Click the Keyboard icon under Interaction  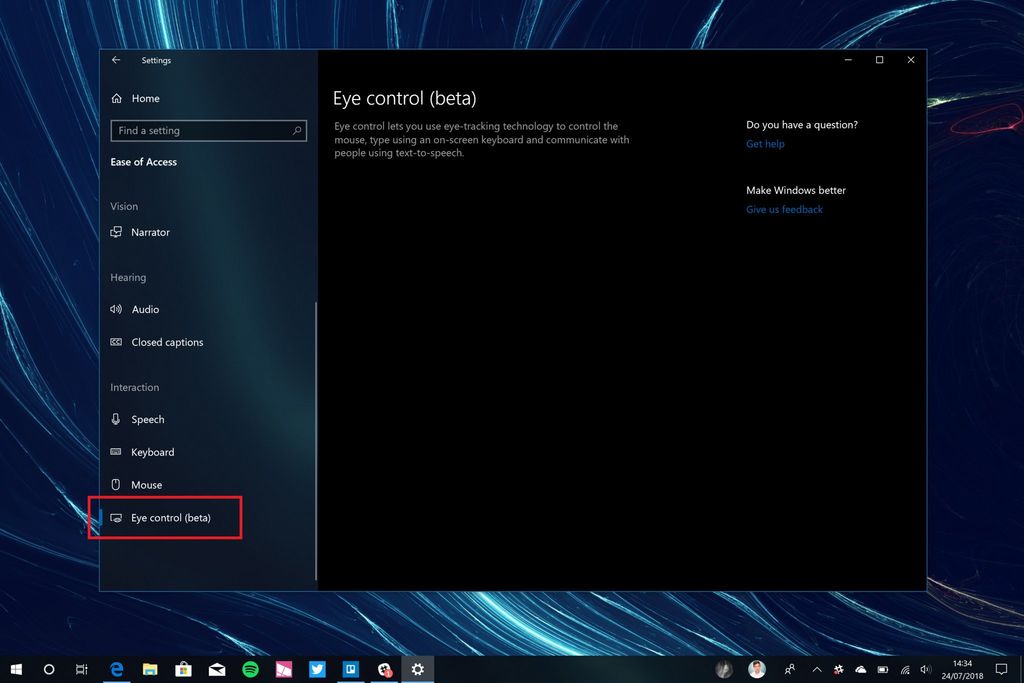click(117, 452)
